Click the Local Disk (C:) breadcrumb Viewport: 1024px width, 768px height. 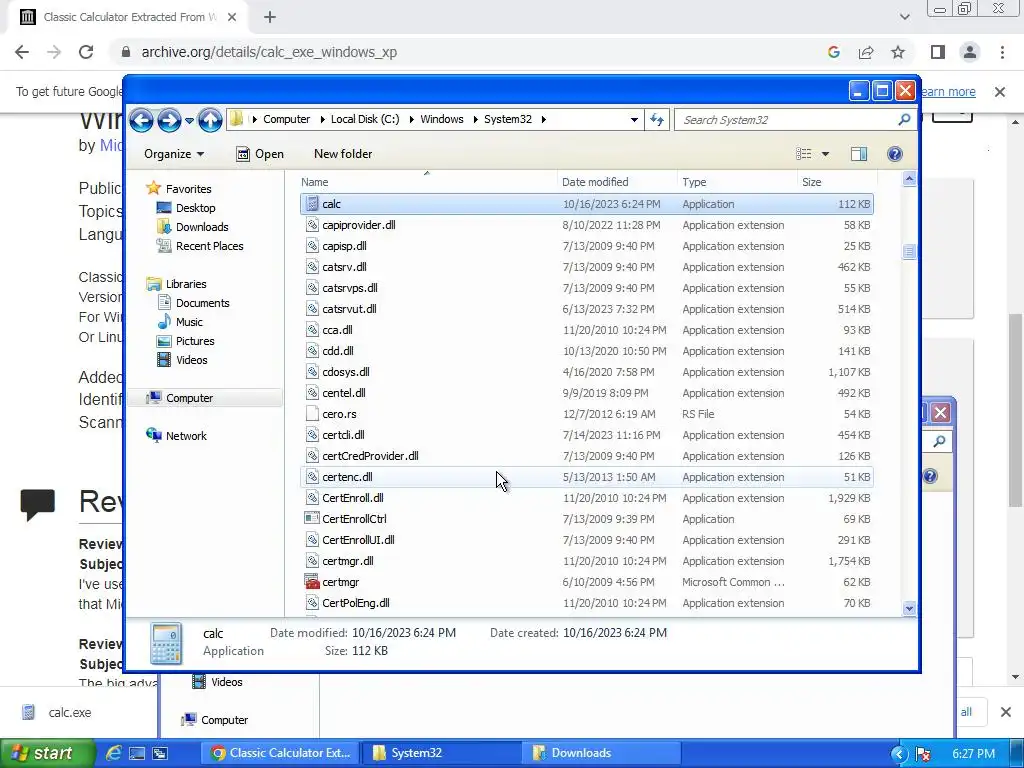(364, 120)
